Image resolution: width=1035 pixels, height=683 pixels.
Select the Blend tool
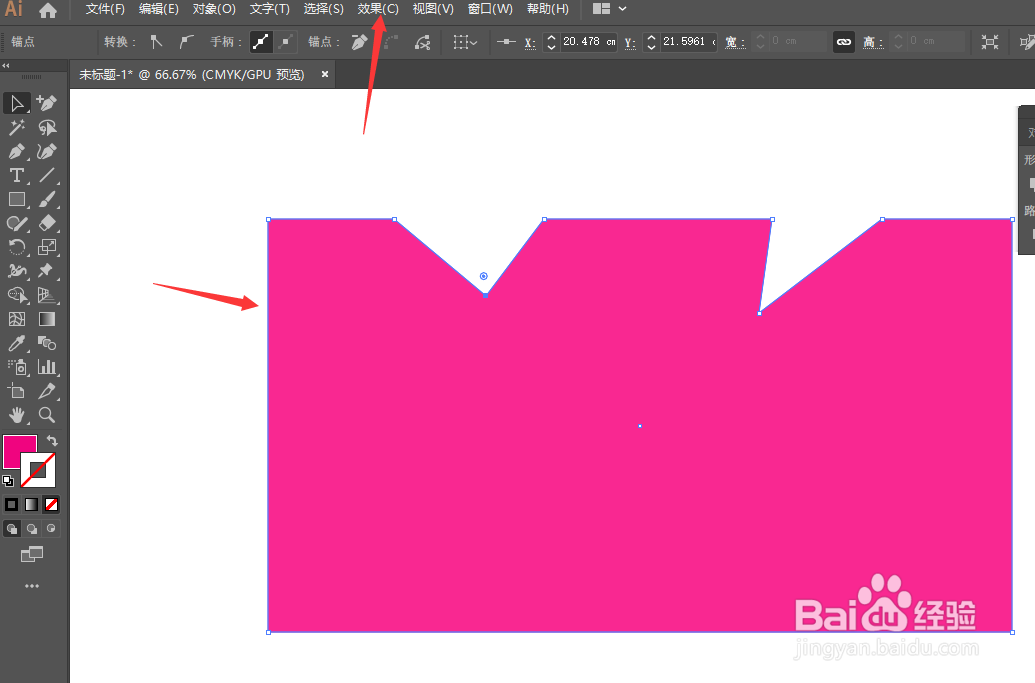pos(46,343)
